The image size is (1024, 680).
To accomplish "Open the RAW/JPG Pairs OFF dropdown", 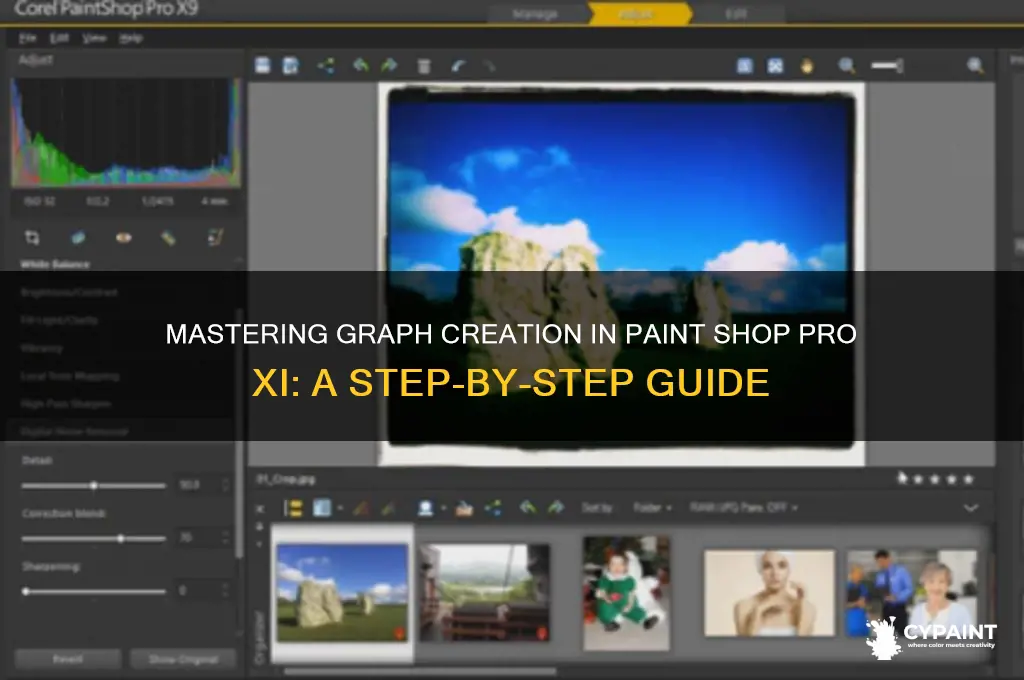I will (744, 508).
